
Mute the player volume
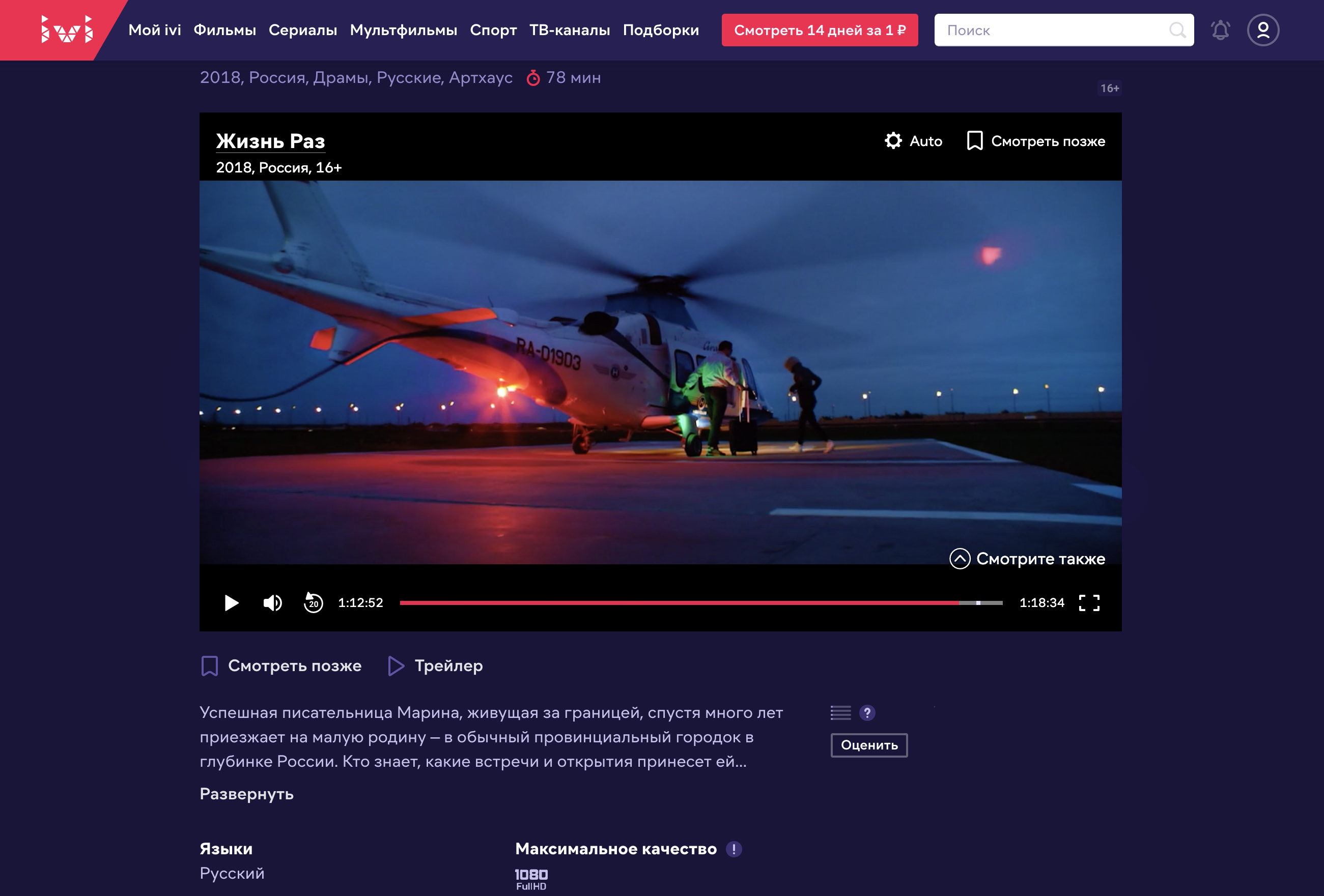pyautogui.click(x=272, y=602)
